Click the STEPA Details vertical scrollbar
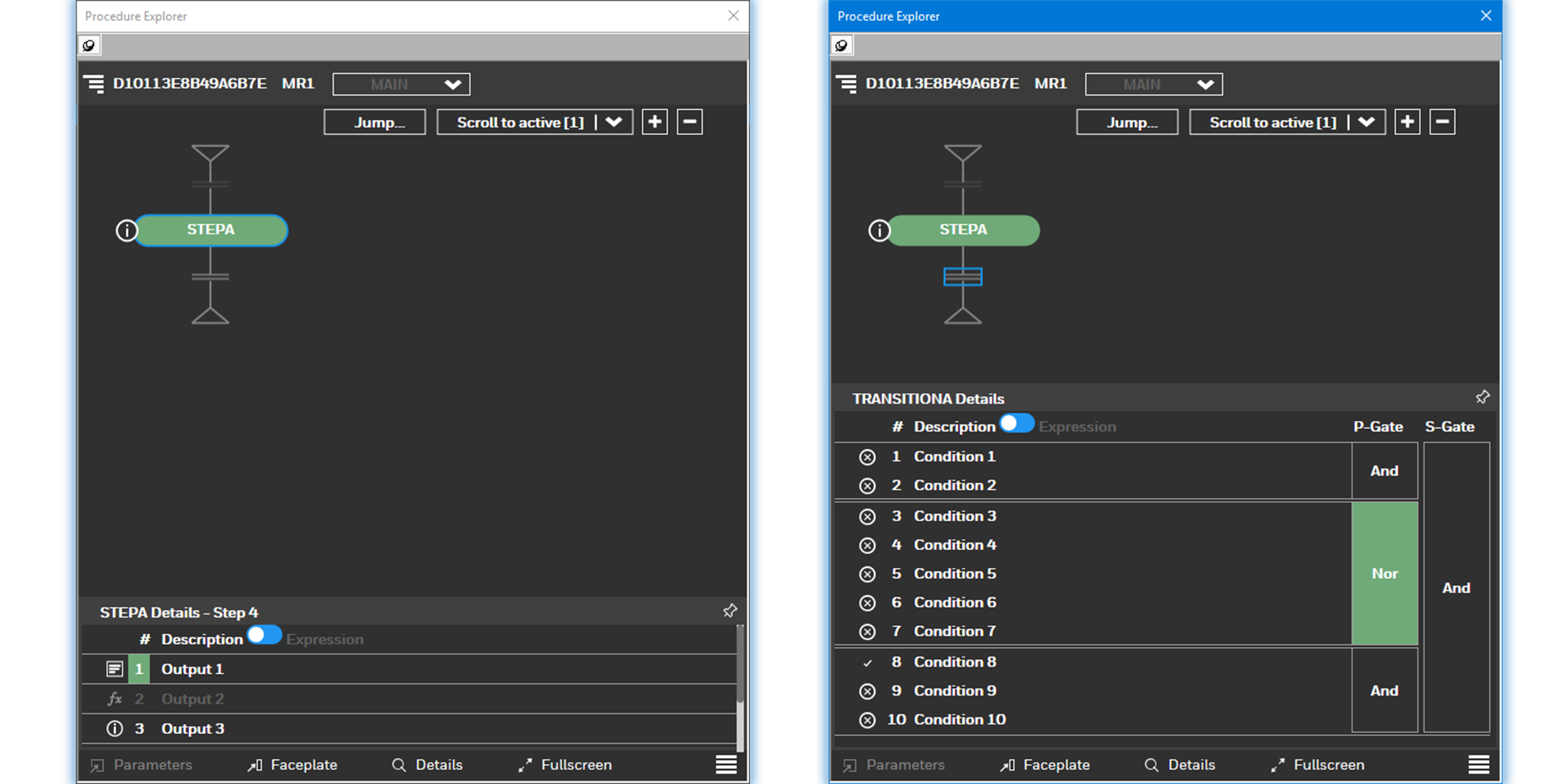 740,688
